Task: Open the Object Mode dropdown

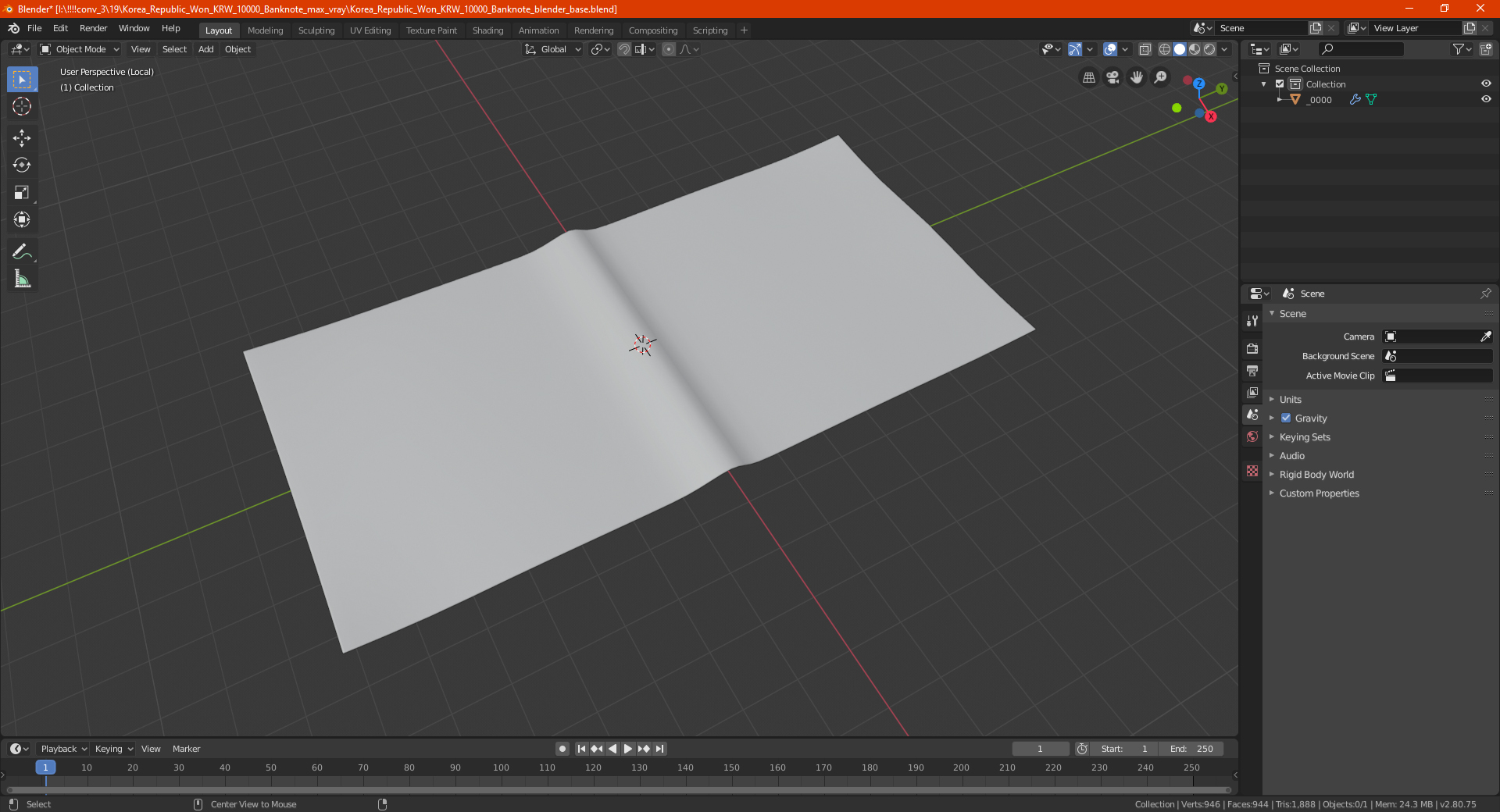Action: pos(80,49)
